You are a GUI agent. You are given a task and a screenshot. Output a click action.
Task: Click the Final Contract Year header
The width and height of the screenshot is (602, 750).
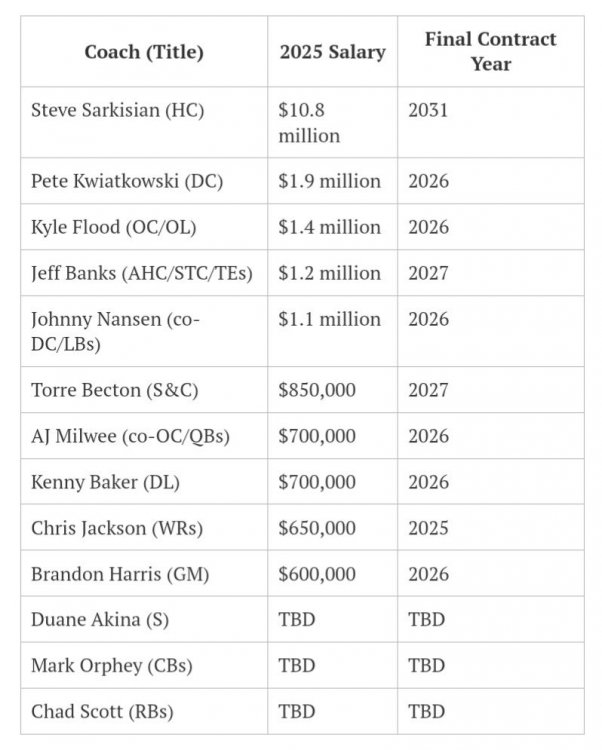(489, 52)
